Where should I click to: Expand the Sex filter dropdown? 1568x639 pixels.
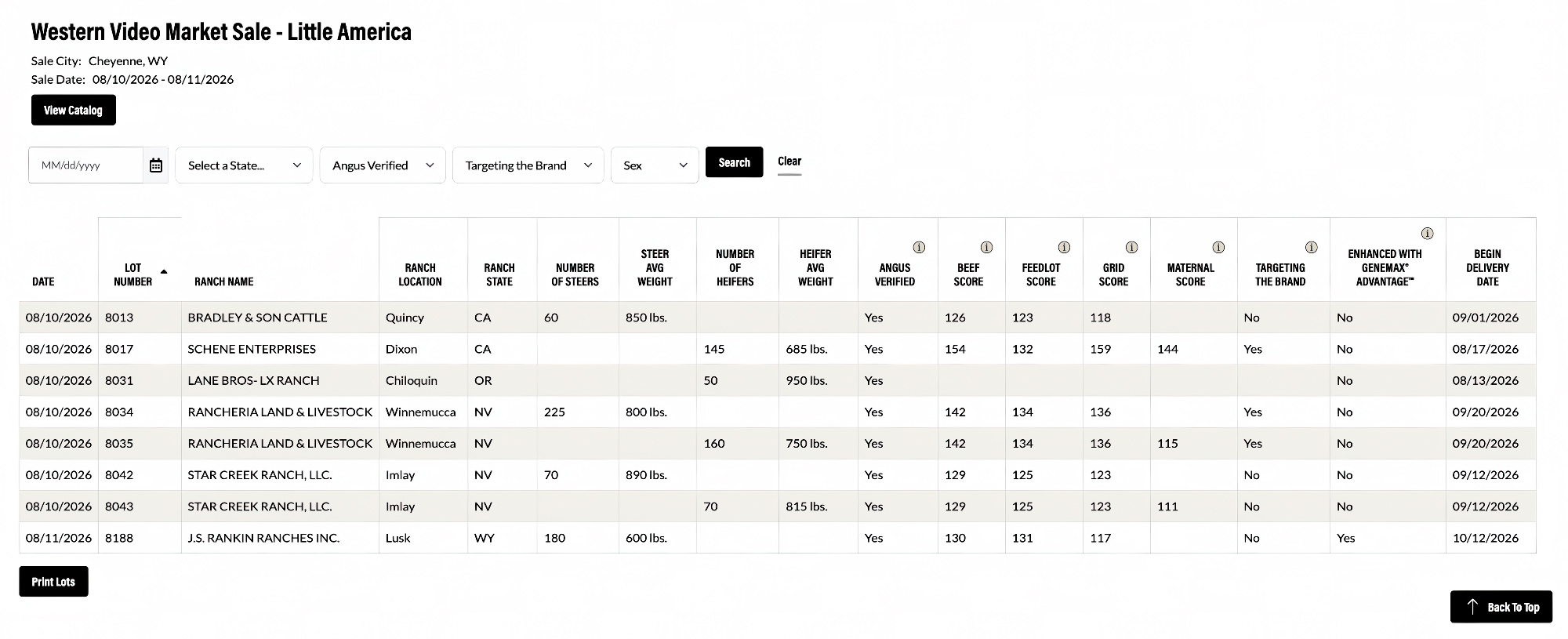pos(655,165)
